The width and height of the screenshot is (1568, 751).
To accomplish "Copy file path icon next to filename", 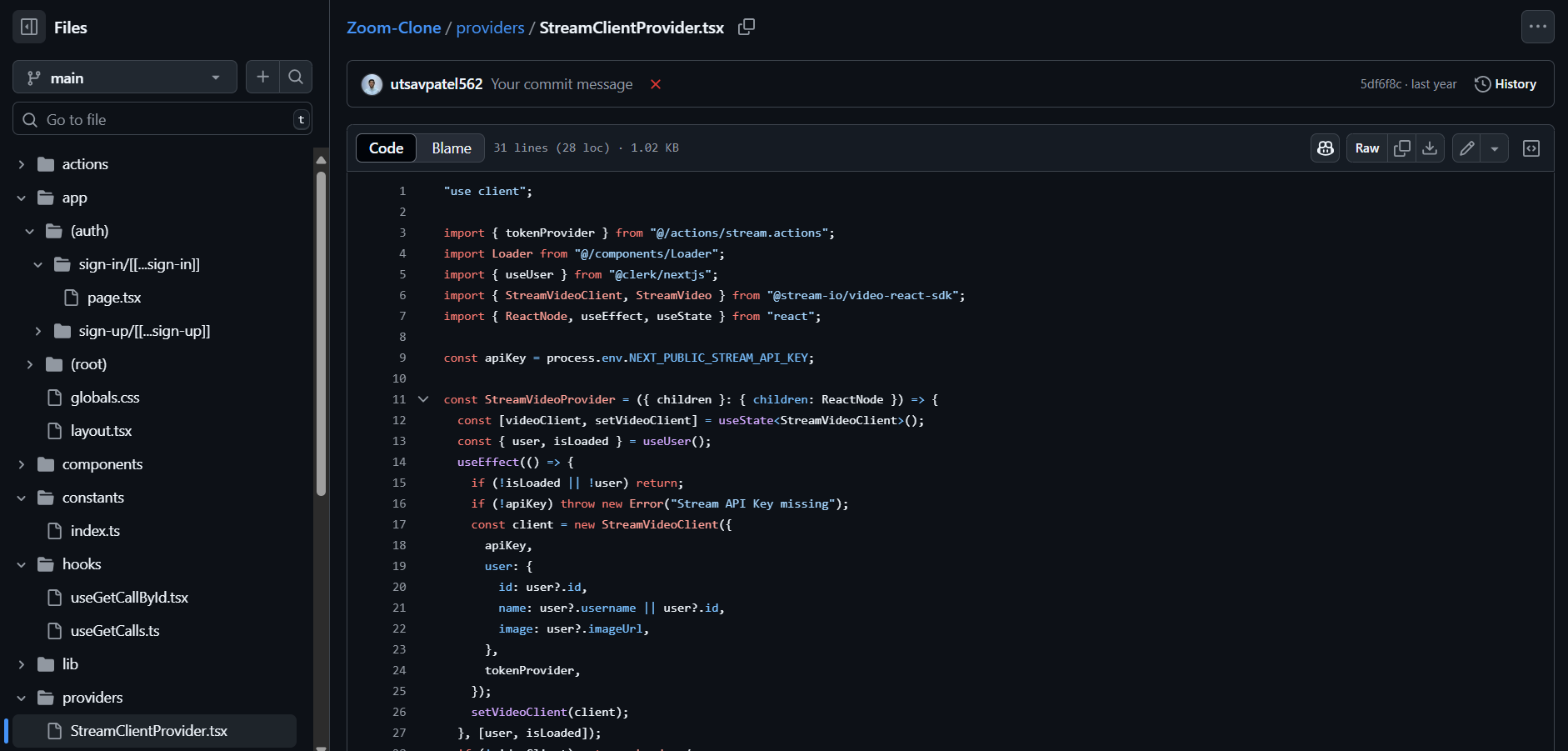I will pyautogui.click(x=747, y=27).
